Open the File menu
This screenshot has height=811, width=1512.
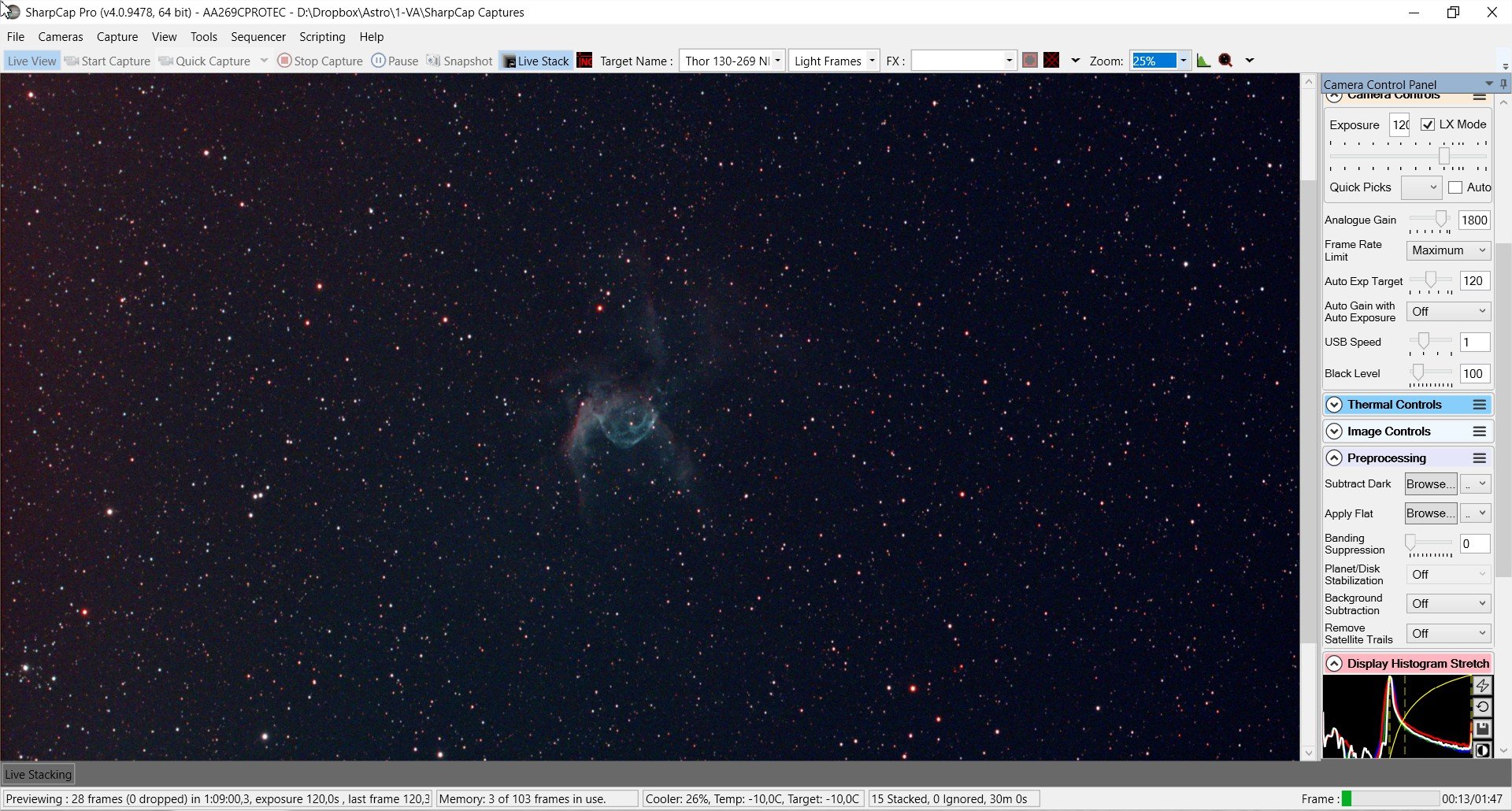click(16, 36)
